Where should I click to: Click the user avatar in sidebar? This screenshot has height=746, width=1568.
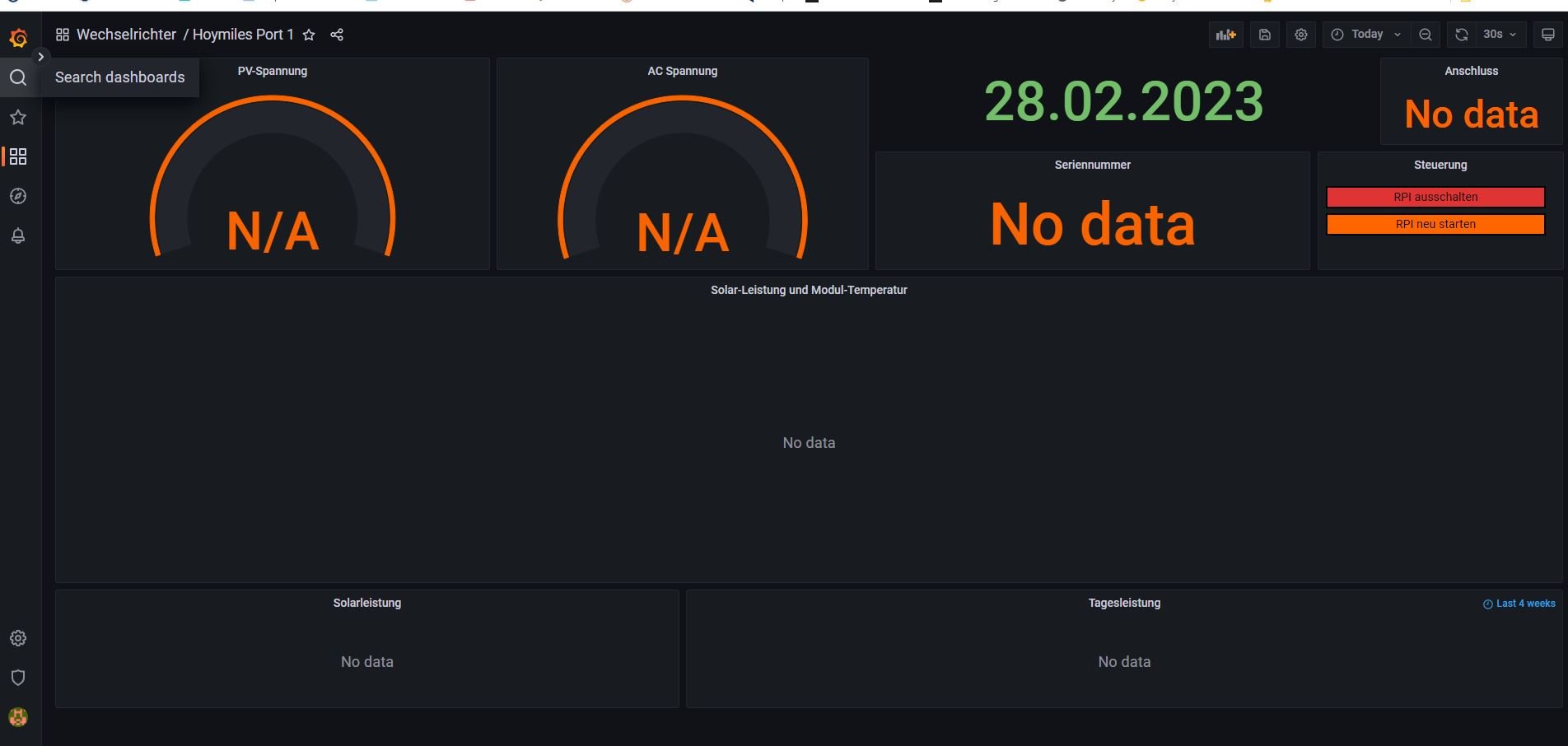pyautogui.click(x=18, y=717)
